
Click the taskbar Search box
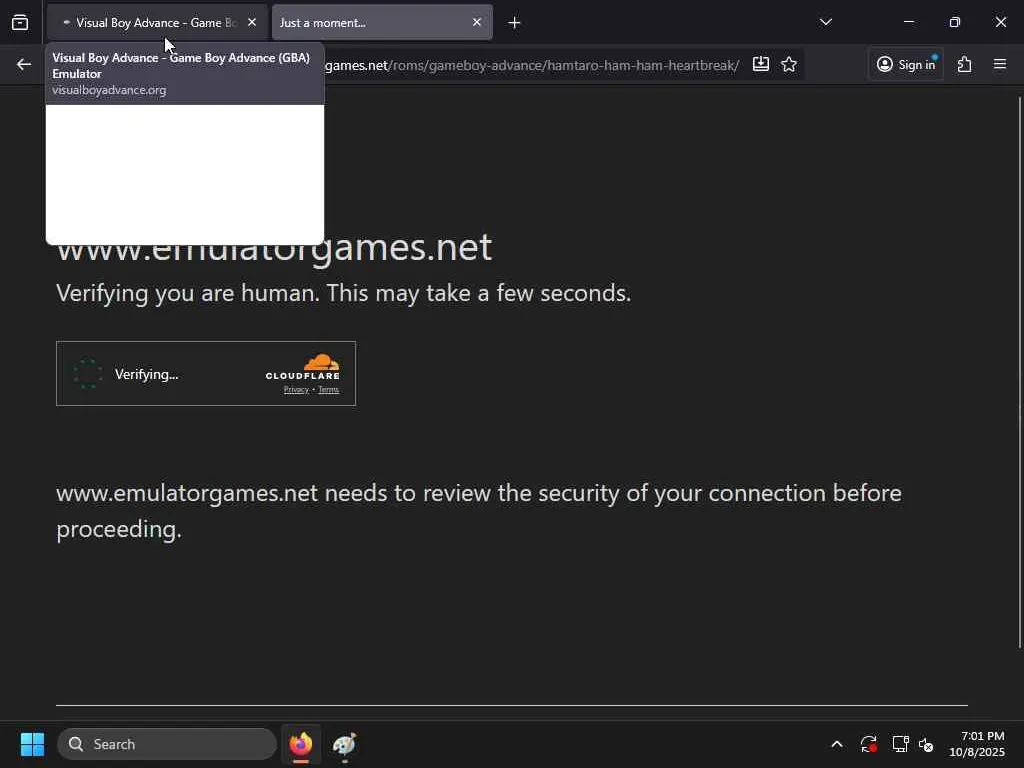tap(167, 744)
